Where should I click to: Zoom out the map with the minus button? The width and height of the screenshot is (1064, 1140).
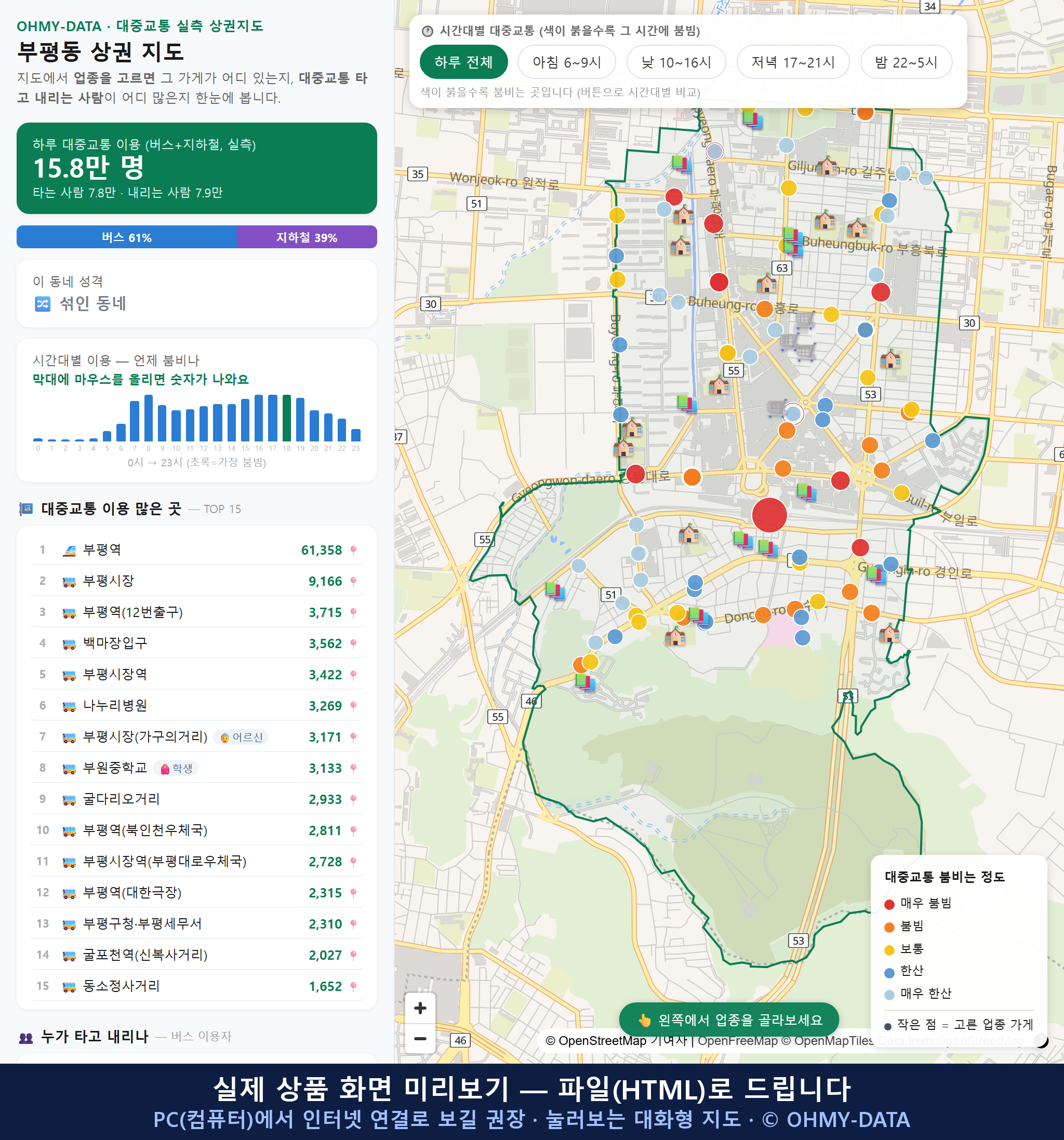click(x=420, y=1039)
